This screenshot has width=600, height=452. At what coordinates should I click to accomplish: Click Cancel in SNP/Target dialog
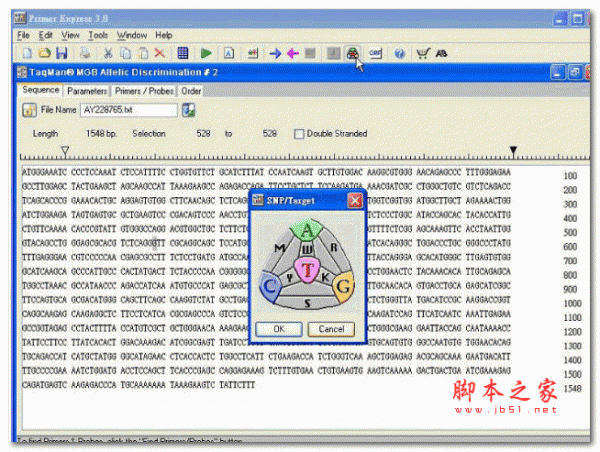331,329
